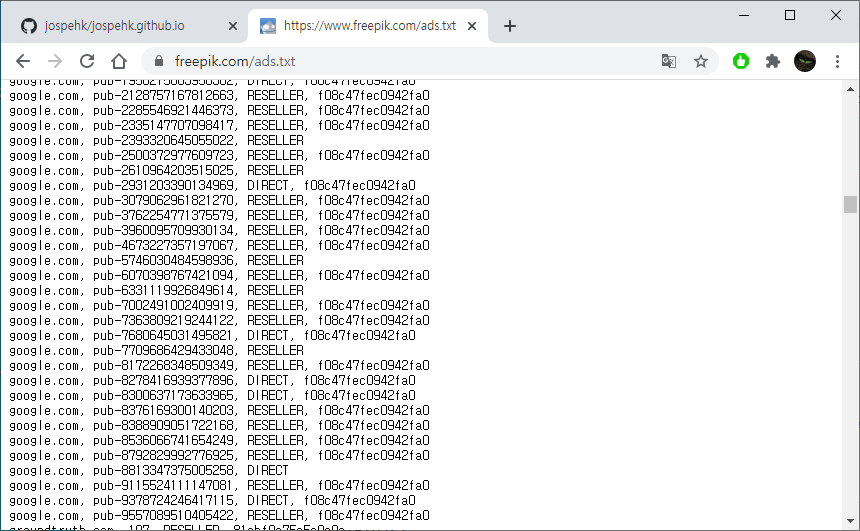Click the freepik tab favicon

(x=268, y=26)
